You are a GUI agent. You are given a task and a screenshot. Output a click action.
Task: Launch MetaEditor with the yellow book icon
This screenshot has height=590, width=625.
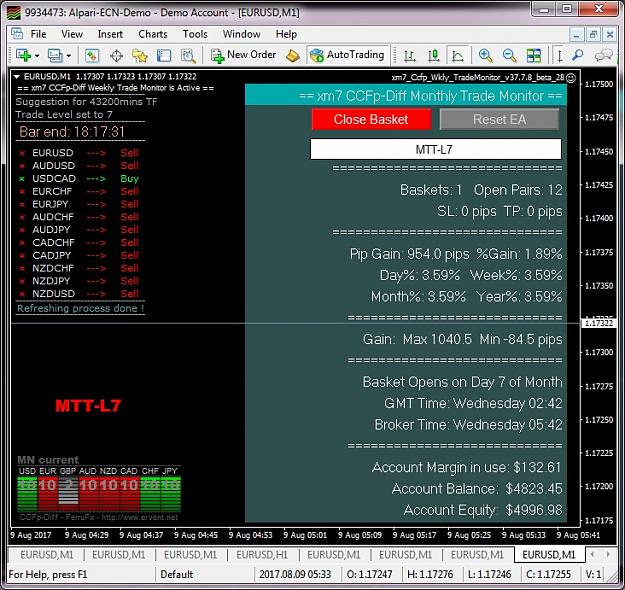click(x=293, y=55)
